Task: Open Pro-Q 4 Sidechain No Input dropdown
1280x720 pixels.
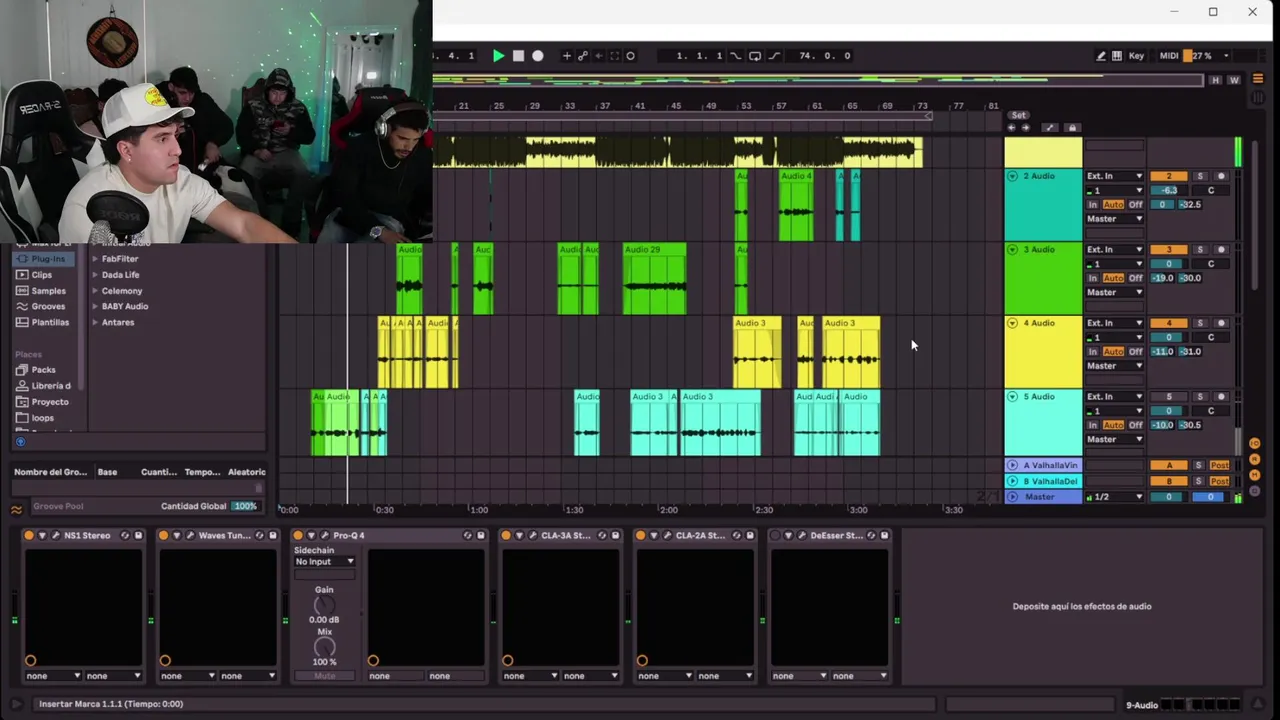Action: pyautogui.click(x=324, y=562)
